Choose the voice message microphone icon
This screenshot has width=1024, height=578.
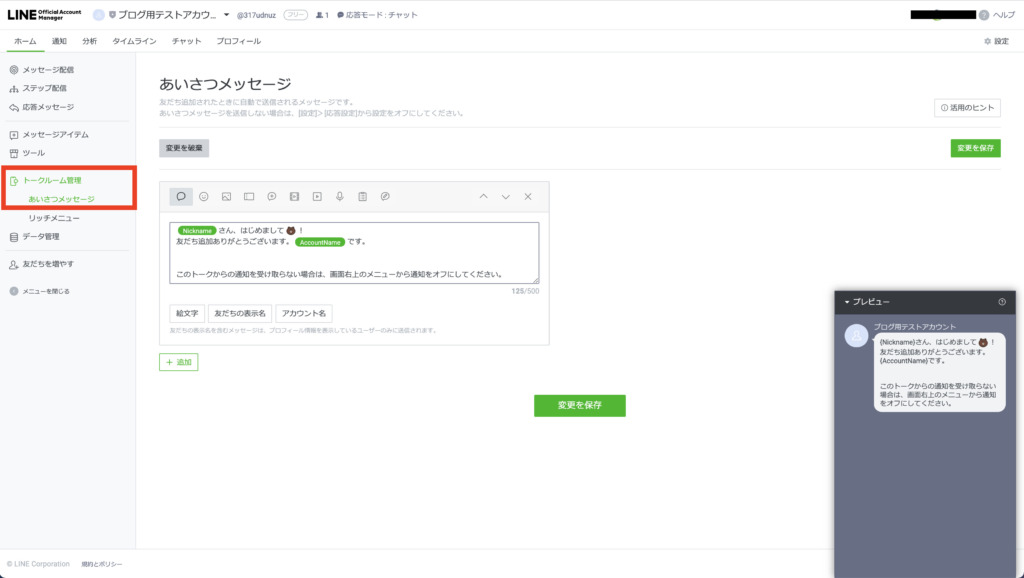click(x=340, y=197)
